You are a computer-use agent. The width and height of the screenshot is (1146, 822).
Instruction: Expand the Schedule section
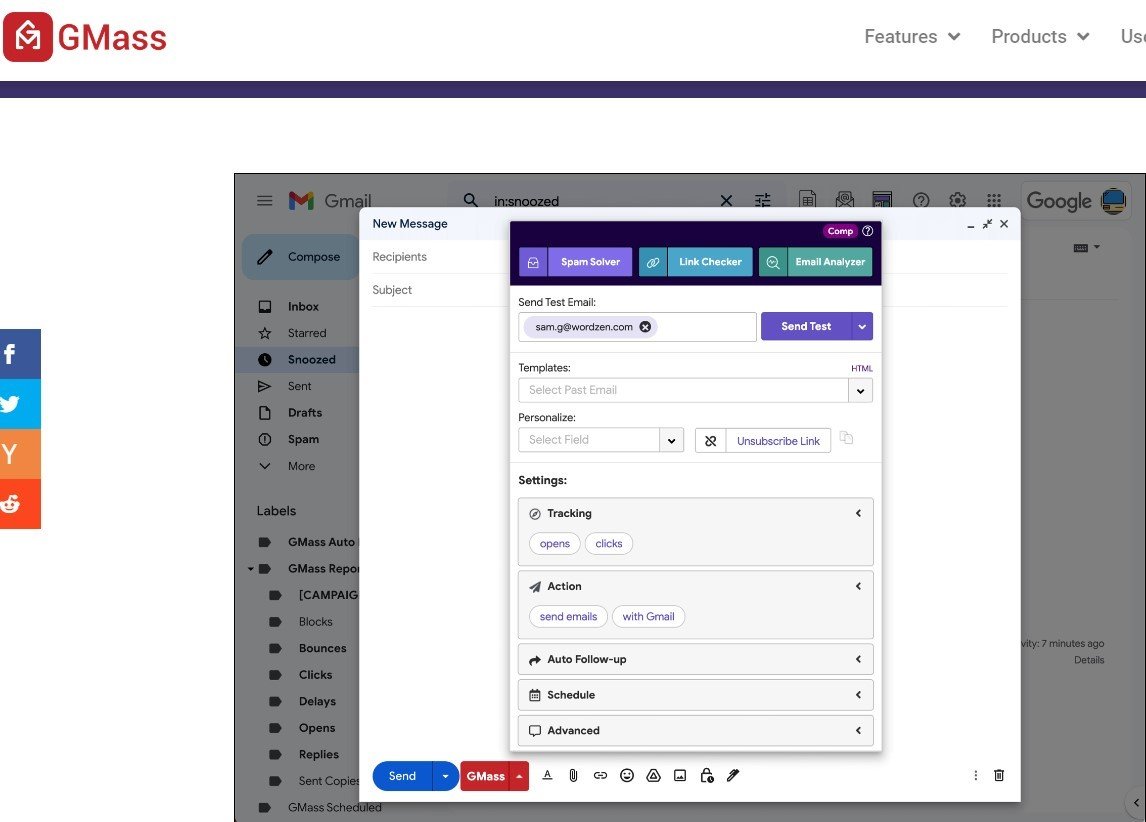696,695
